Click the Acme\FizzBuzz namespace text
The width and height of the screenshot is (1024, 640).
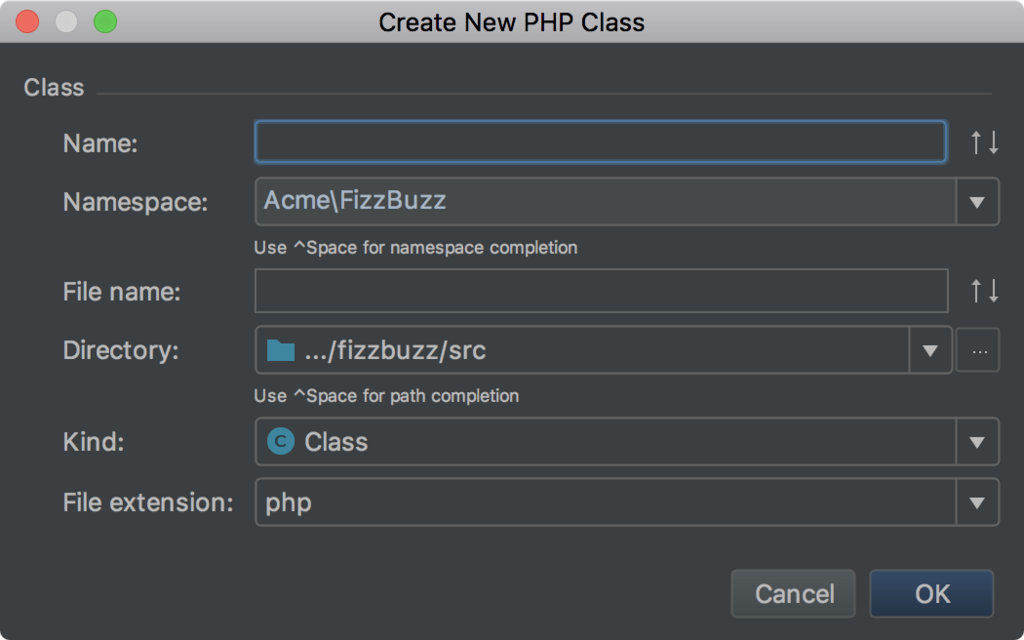tap(355, 201)
